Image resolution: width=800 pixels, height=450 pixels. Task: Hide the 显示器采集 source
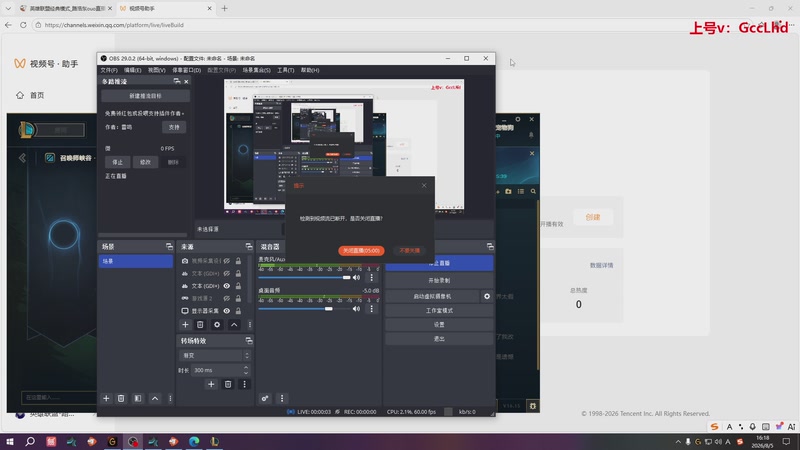227,311
